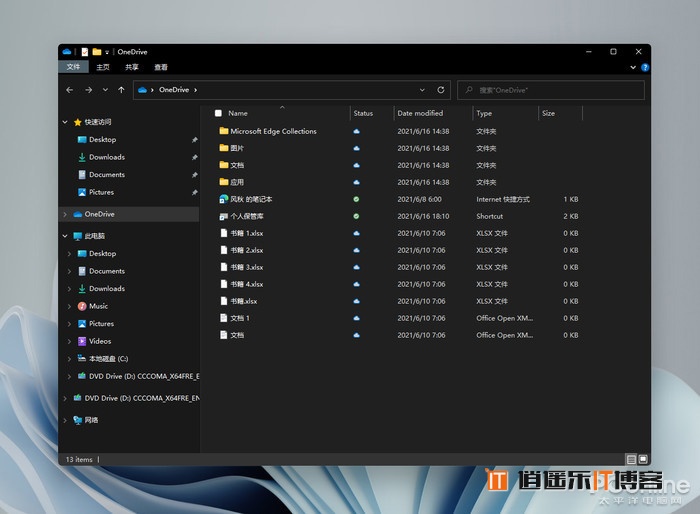The width and height of the screenshot is (700, 514).
Task: Go forward with the Forward arrow
Action: click(88, 90)
